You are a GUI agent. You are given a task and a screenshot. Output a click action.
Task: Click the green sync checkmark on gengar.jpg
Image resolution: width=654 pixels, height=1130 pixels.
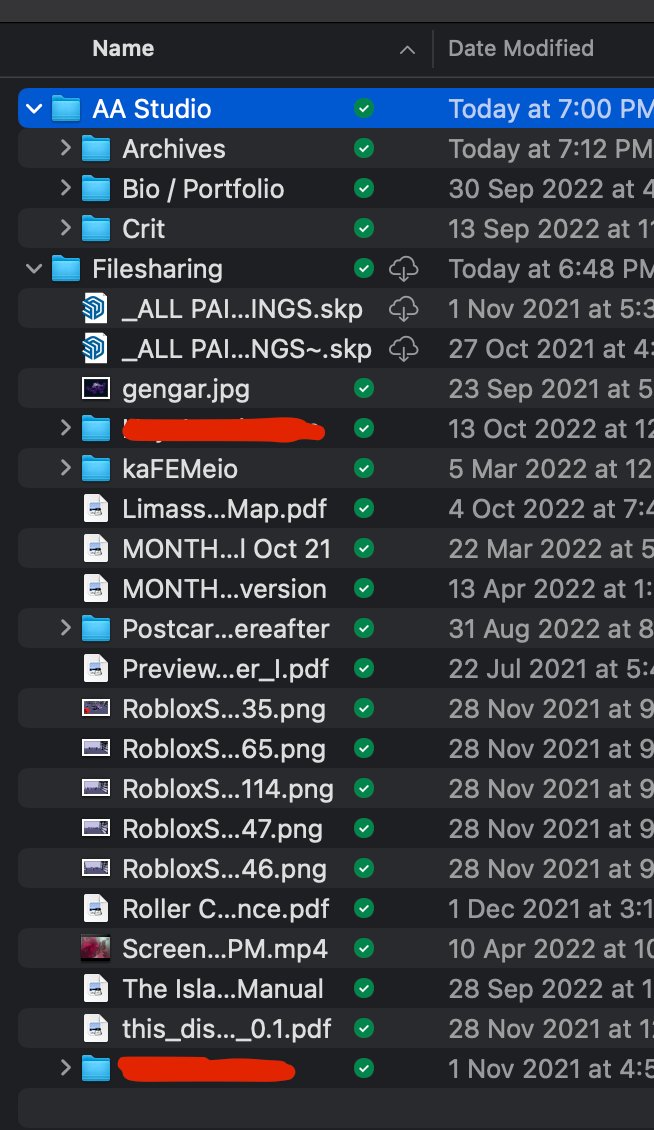tap(364, 388)
